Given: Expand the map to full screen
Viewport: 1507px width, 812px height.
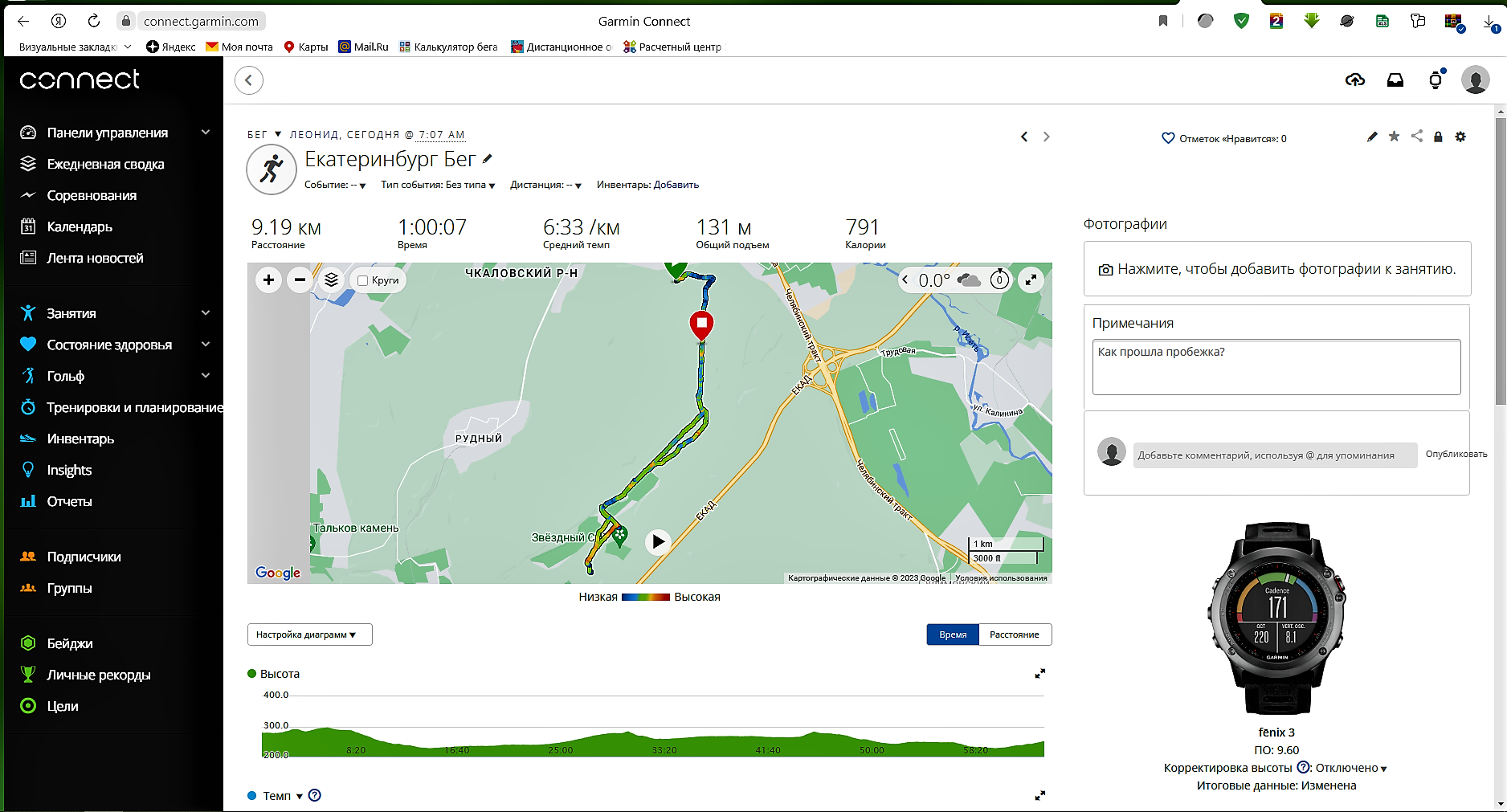Looking at the screenshot, I should [x=1031, y=280].
